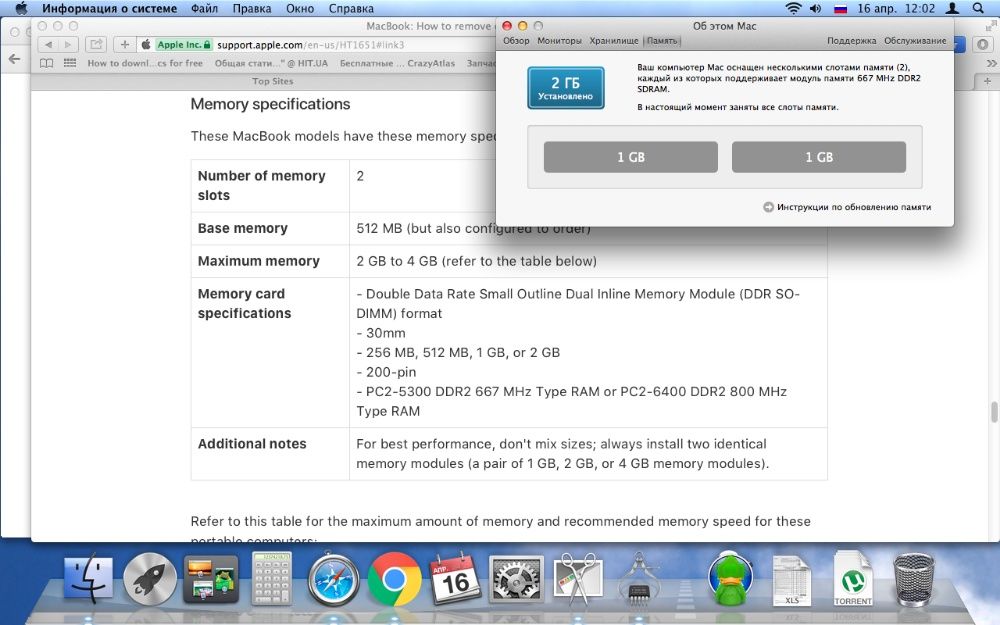This screenshot has width=1000, height=625.
Task: Click the volume icon in menu bar
Action: coord(816,8)
